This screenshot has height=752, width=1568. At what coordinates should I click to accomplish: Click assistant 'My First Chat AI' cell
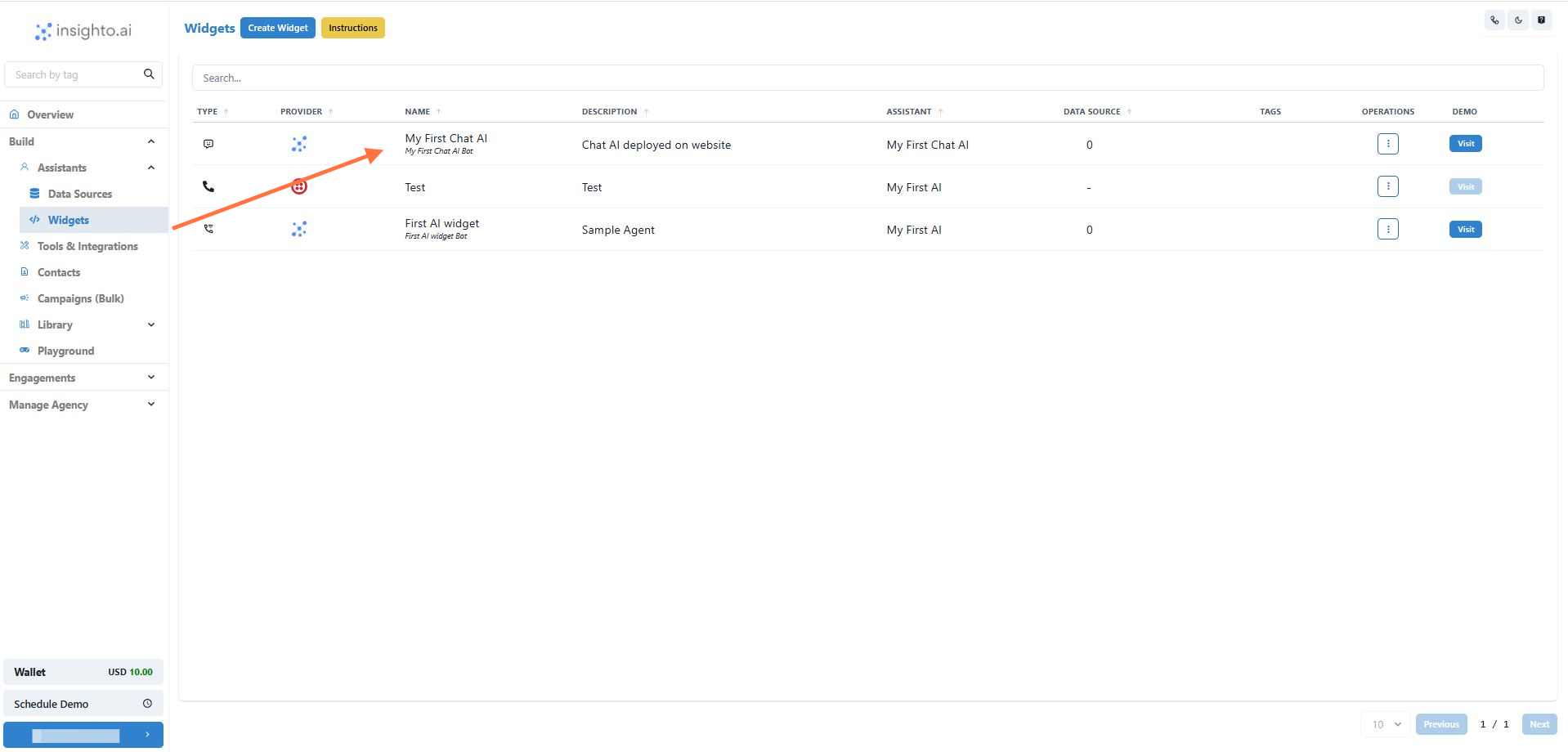click(x=928, y=145)
